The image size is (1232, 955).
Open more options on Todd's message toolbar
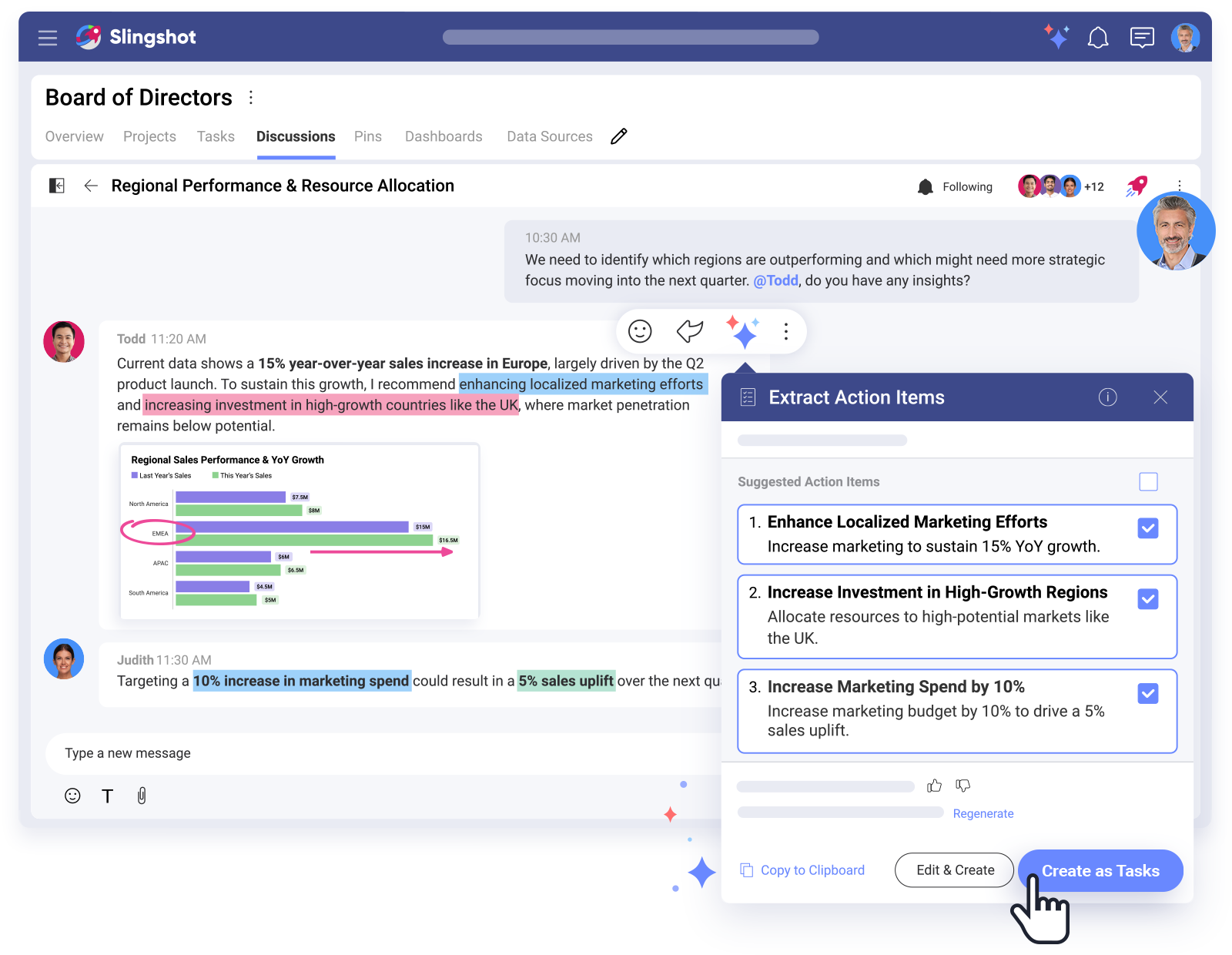pos(785,331)
